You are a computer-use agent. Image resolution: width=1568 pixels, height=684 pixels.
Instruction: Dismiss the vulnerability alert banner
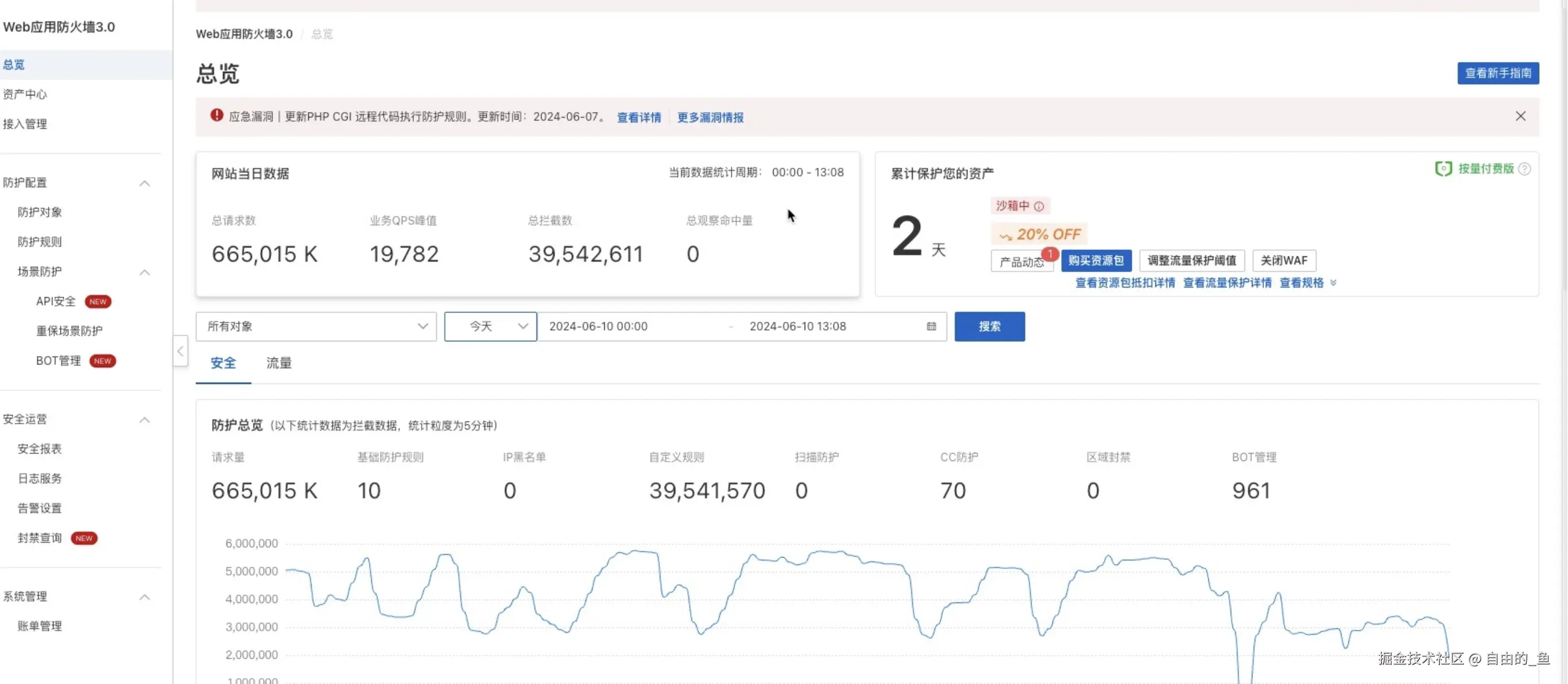point(1520,116)
